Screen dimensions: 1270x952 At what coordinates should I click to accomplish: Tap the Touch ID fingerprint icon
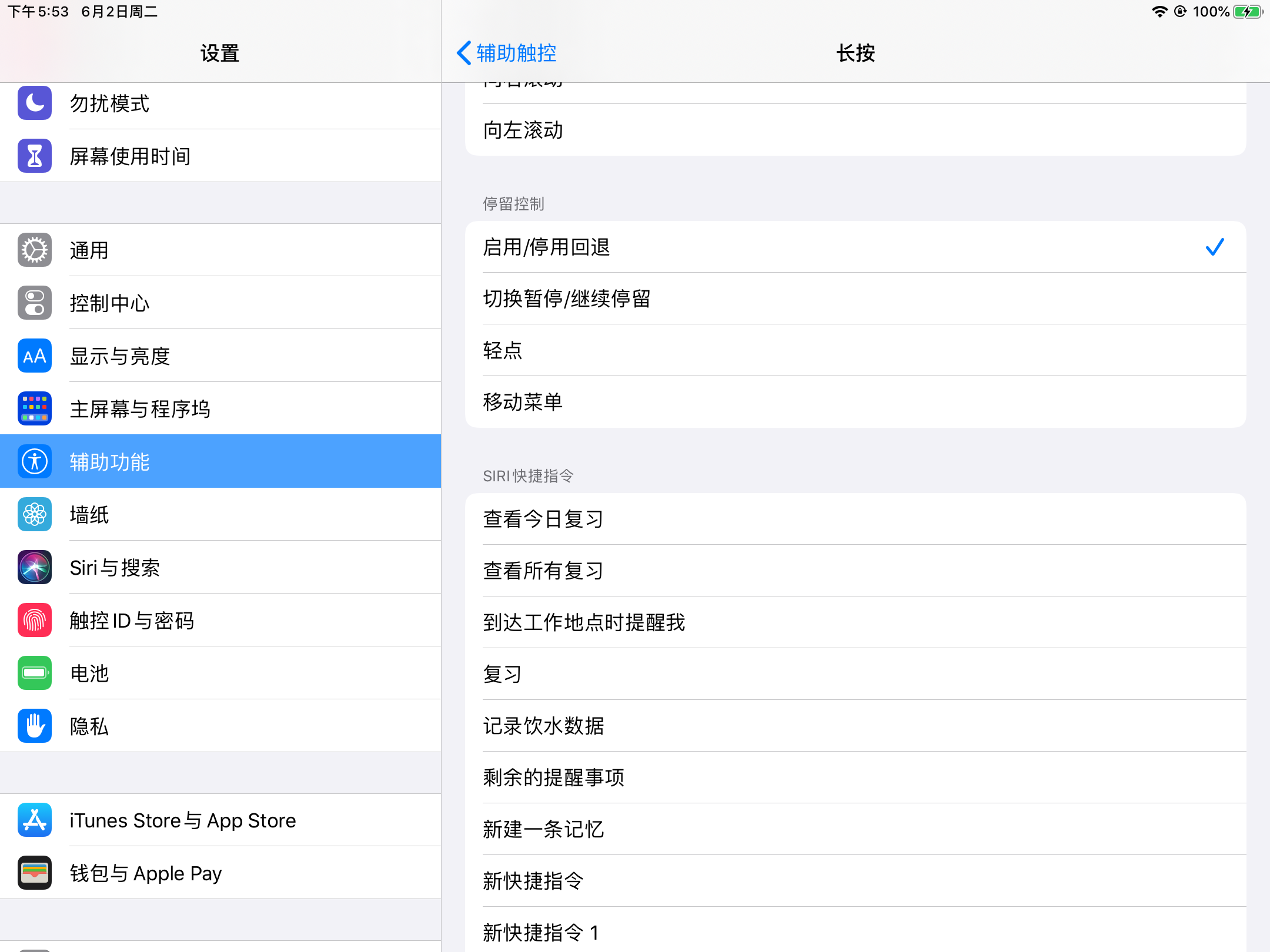35,621
